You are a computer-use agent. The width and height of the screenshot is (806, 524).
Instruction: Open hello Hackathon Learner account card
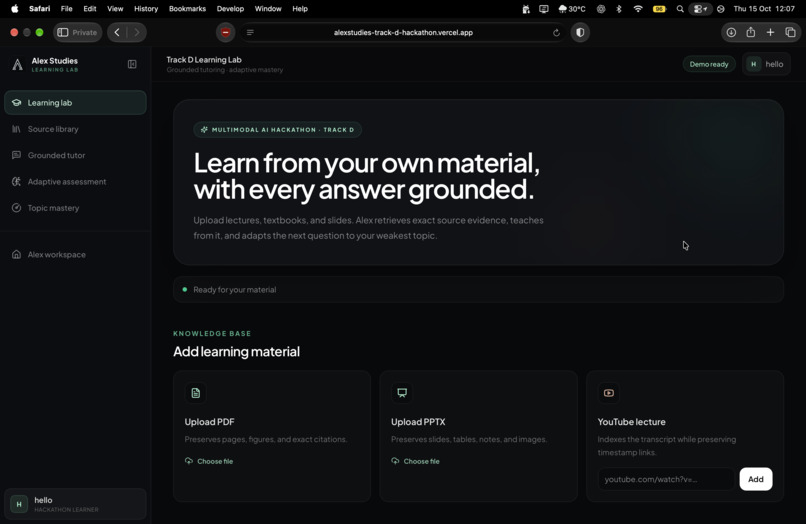[75, 504]
